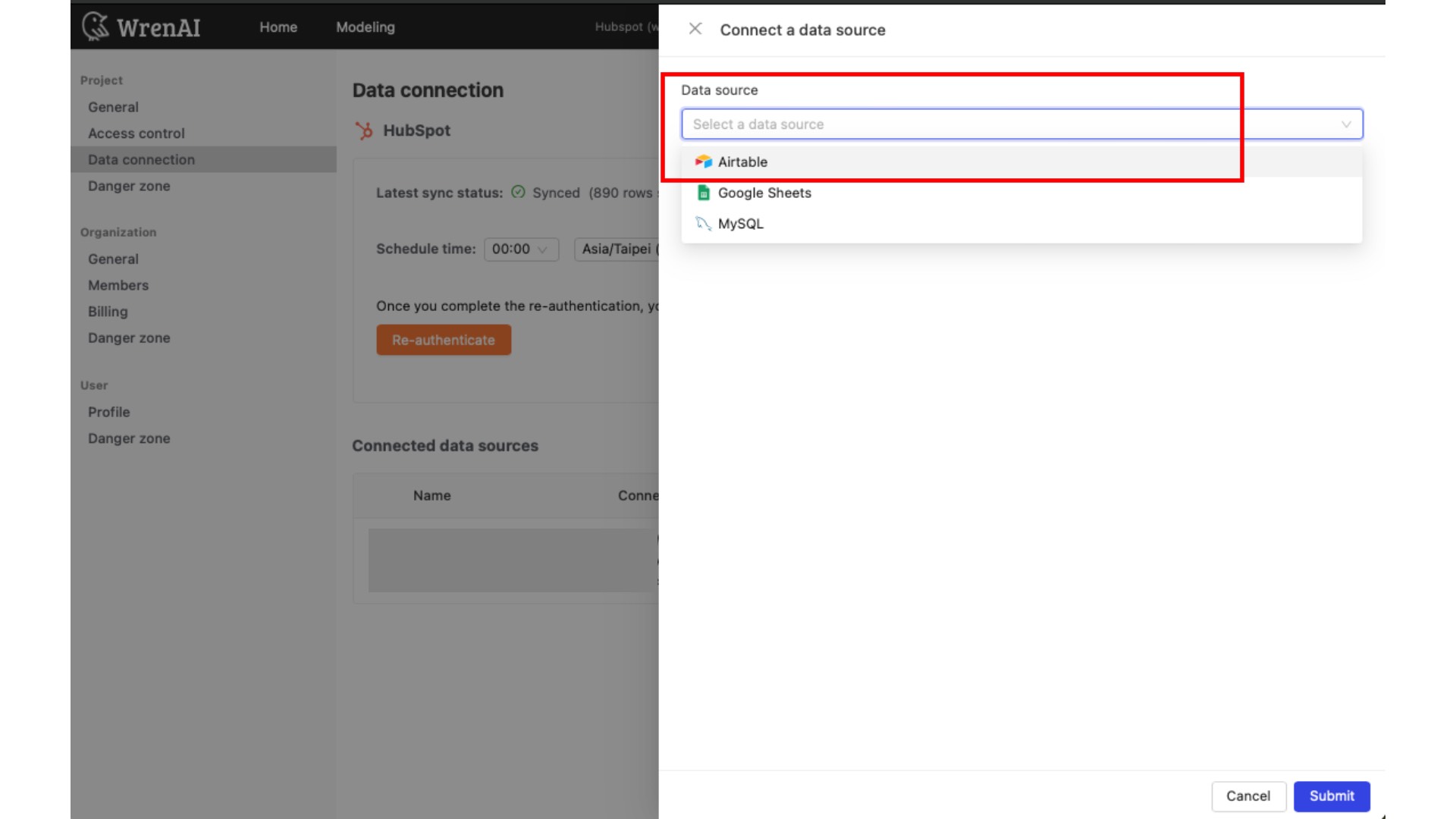Click the Synced status text
The image size is (1456, 819).
[x=556, y=193]
